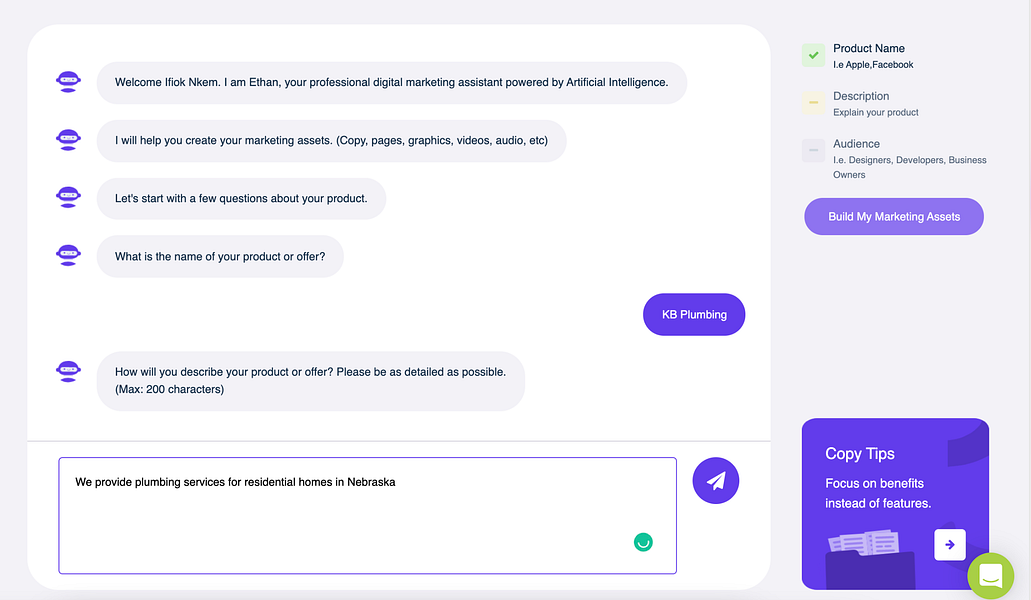Open the green live chat bubble icon

[x=991, y=576]
